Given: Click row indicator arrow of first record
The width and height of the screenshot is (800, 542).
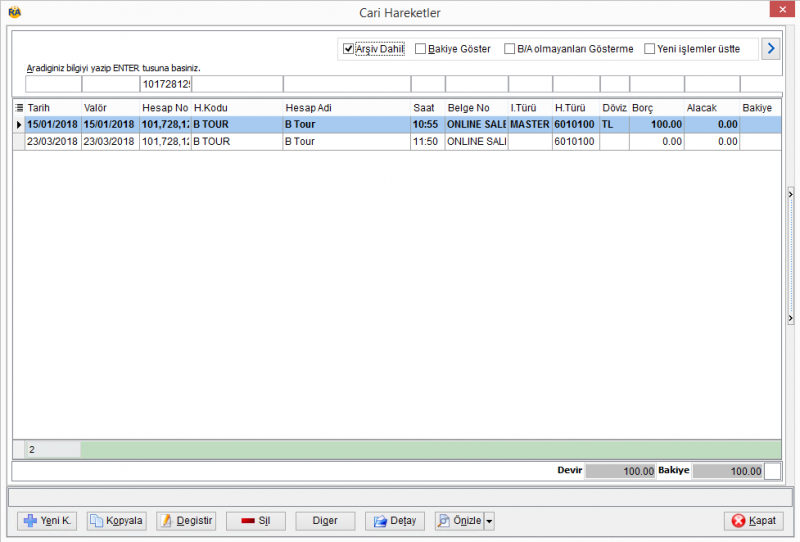Looking at the screenshot, I should pyautogui.click(x=19, y=125).
